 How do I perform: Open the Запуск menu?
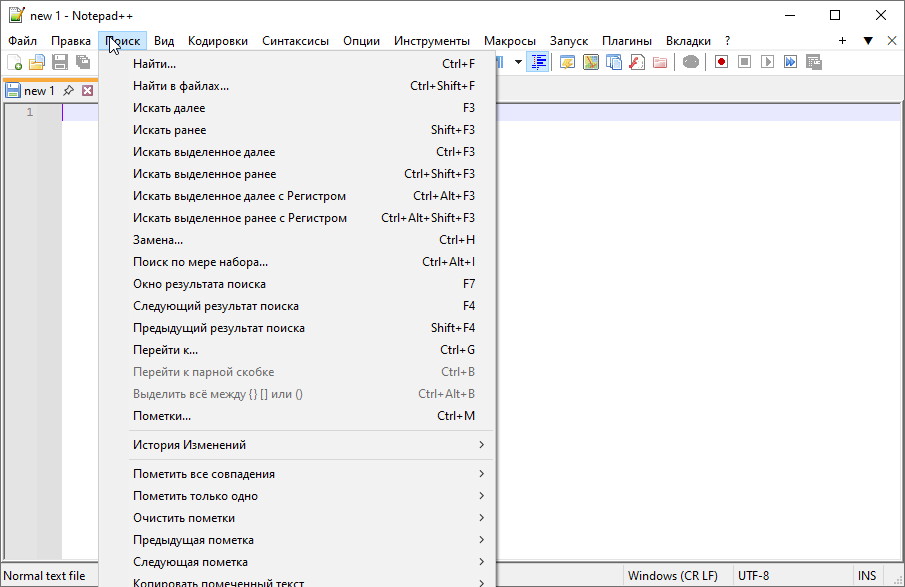[x=569, y=41]
